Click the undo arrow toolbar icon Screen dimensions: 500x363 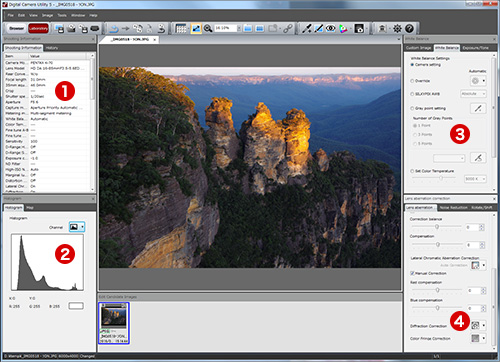[x=114, y=29]
